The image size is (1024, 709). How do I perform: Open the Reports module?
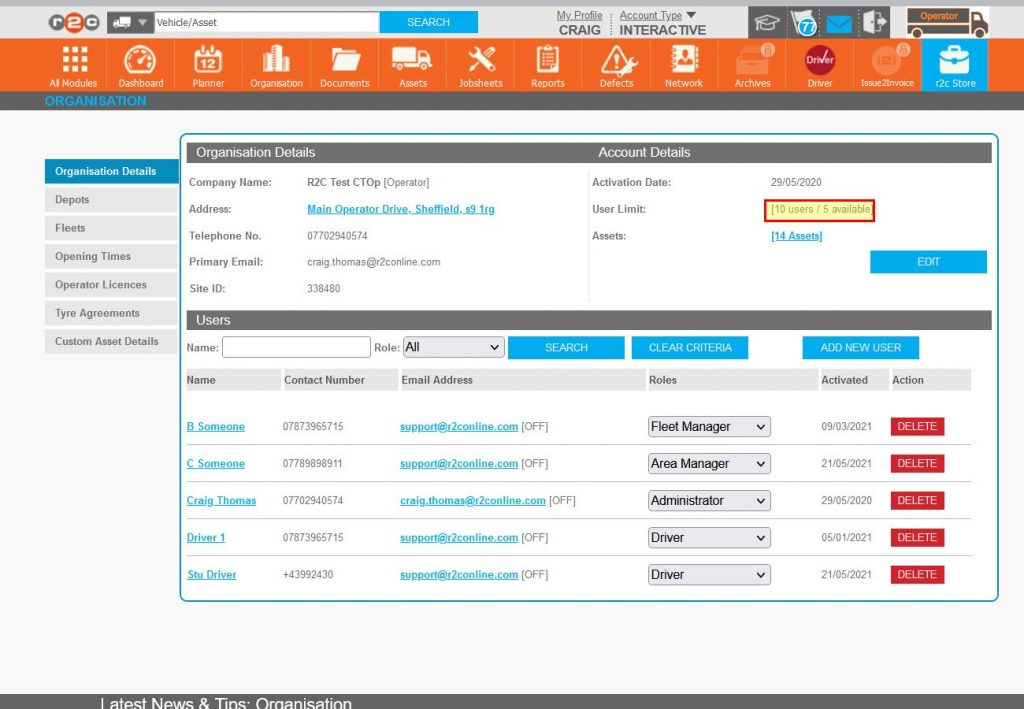tap(547, 63)
